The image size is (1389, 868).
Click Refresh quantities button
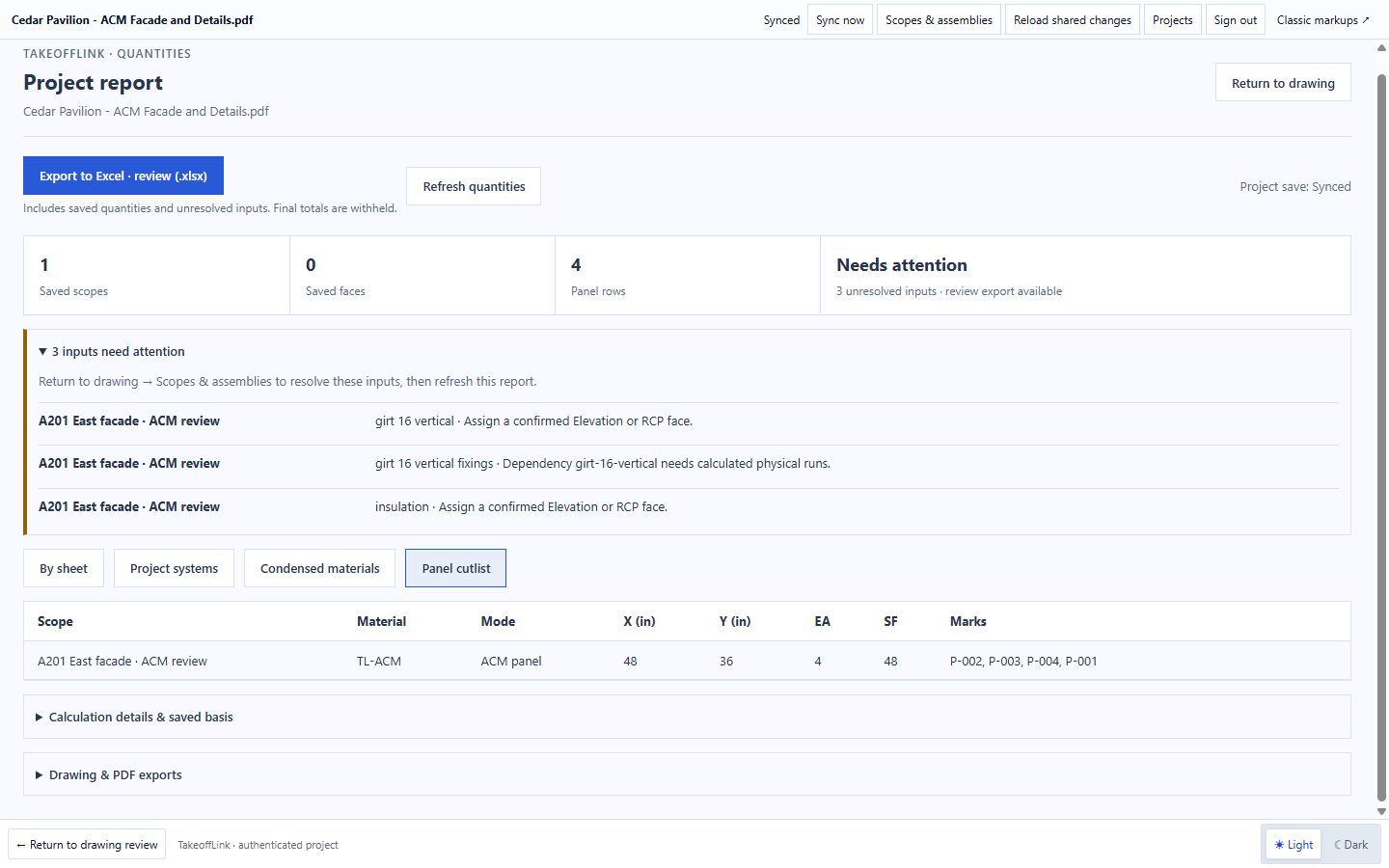(x=474, y=186)
